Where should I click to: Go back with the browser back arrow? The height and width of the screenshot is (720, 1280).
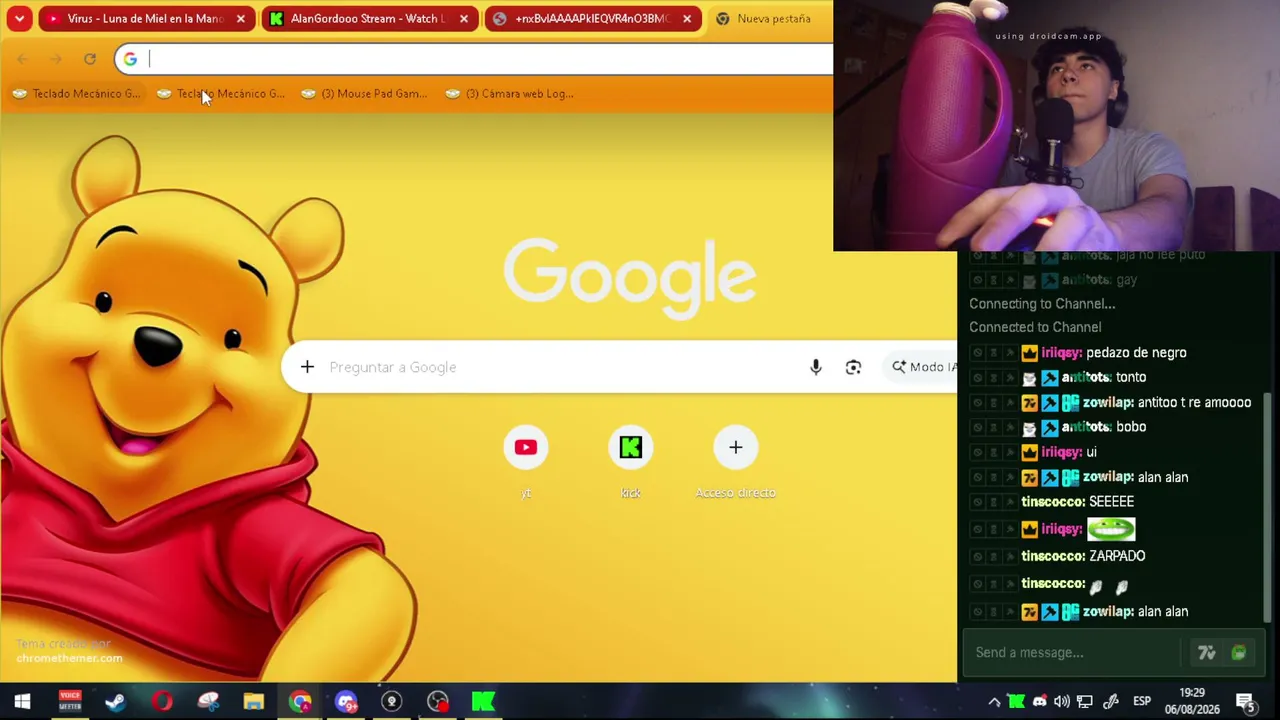click(x=22, y=59)
